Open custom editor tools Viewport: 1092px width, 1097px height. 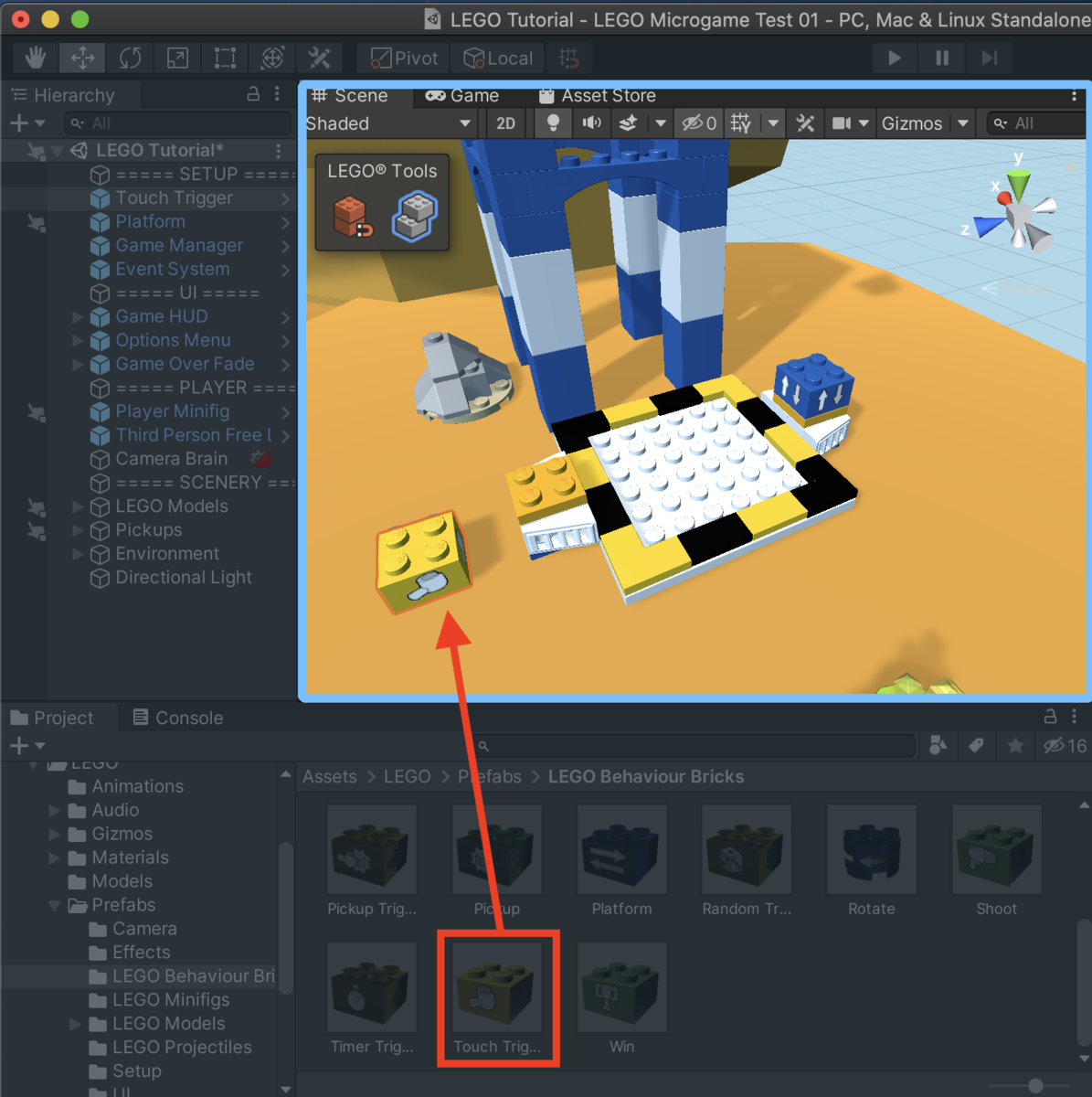pos(319,58)
